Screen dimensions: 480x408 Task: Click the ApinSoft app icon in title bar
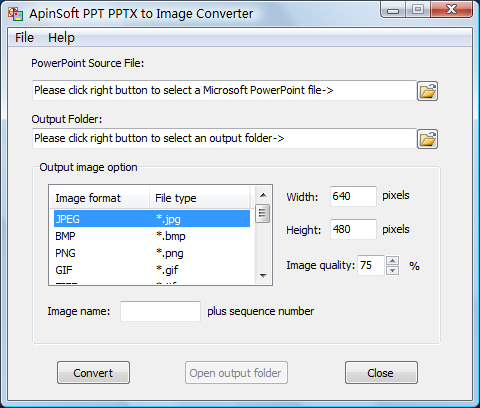coord(15,14)
